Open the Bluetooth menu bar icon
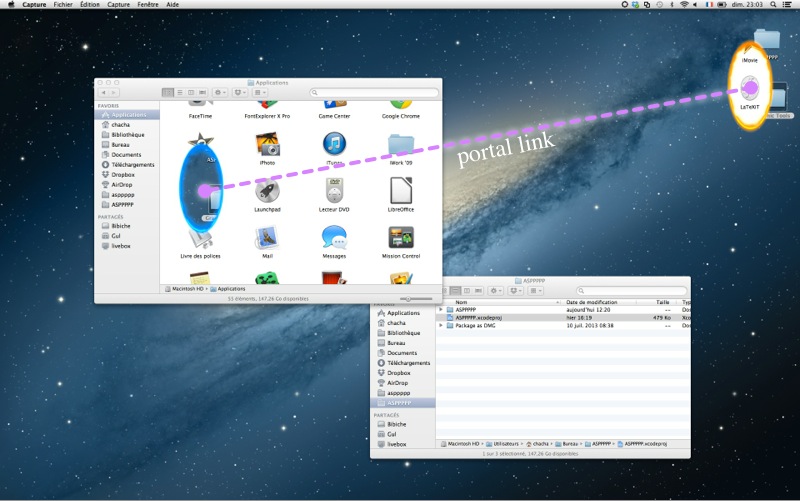This screenshot has width=800, height=501. (671, 5)
